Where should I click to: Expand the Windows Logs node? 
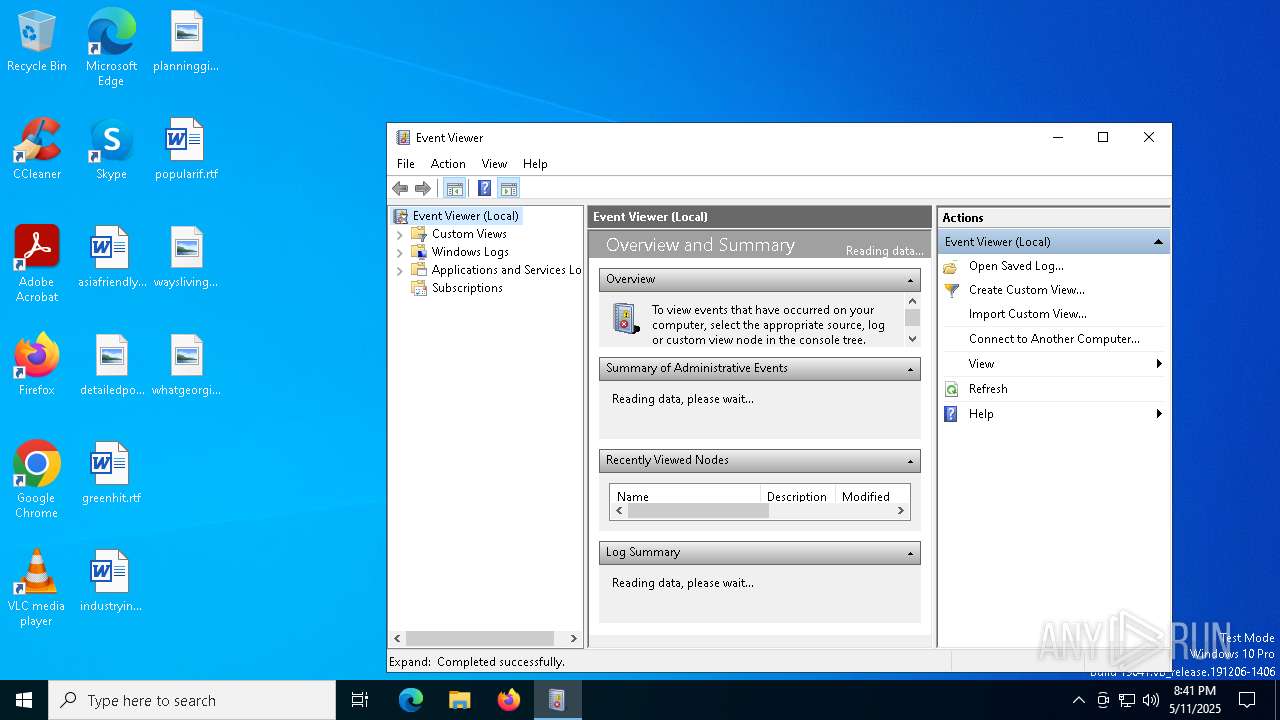[400, 252]
